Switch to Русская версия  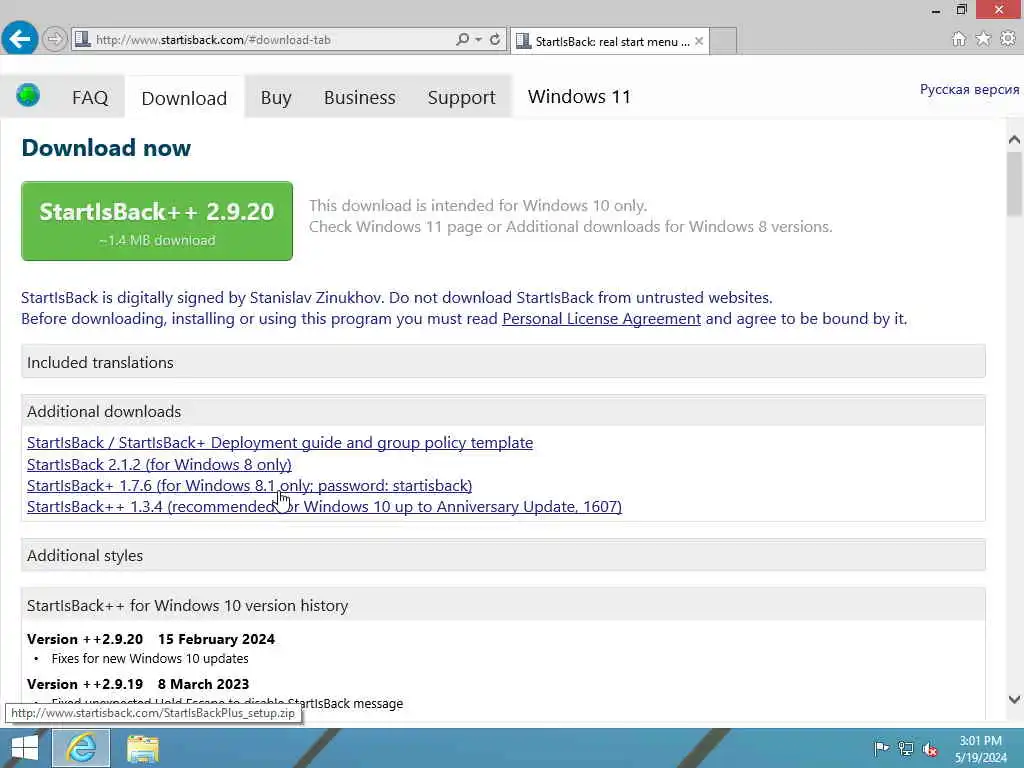(969, 89)
